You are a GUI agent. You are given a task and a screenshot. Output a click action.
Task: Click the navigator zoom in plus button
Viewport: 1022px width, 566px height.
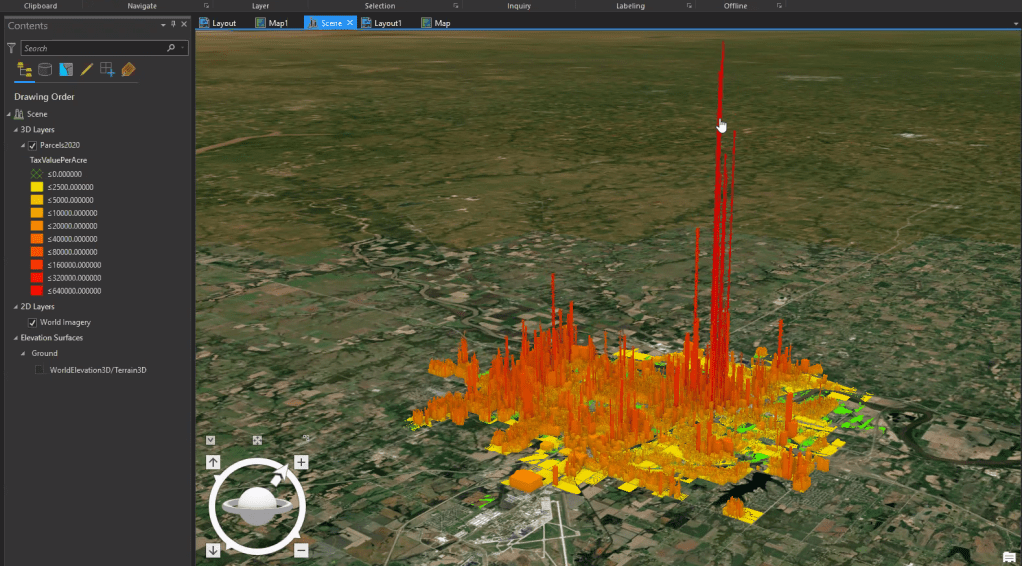pyautogui.click(x=301, y=462)
